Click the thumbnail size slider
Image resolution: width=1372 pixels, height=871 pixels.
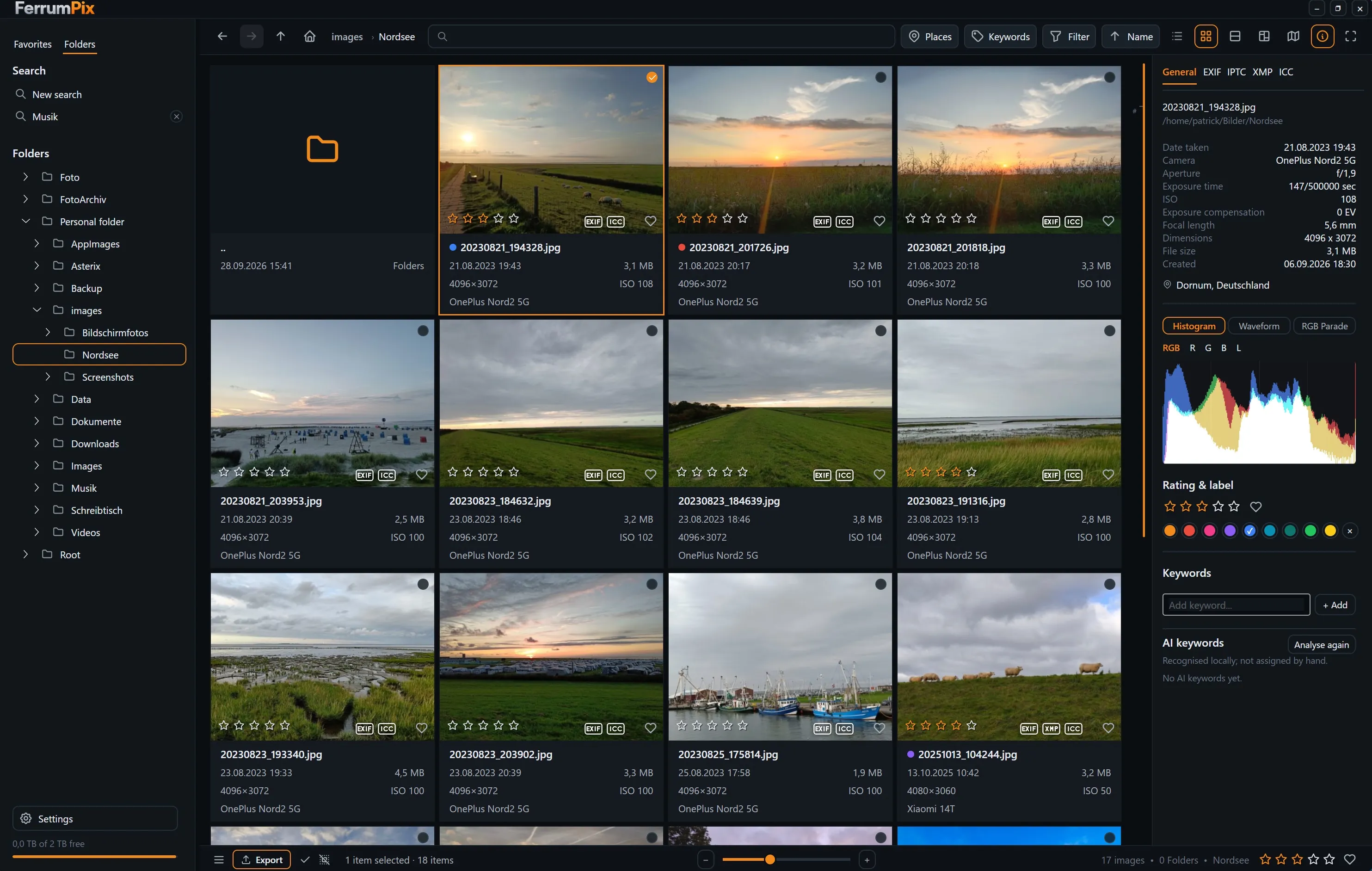coord(786,859)
